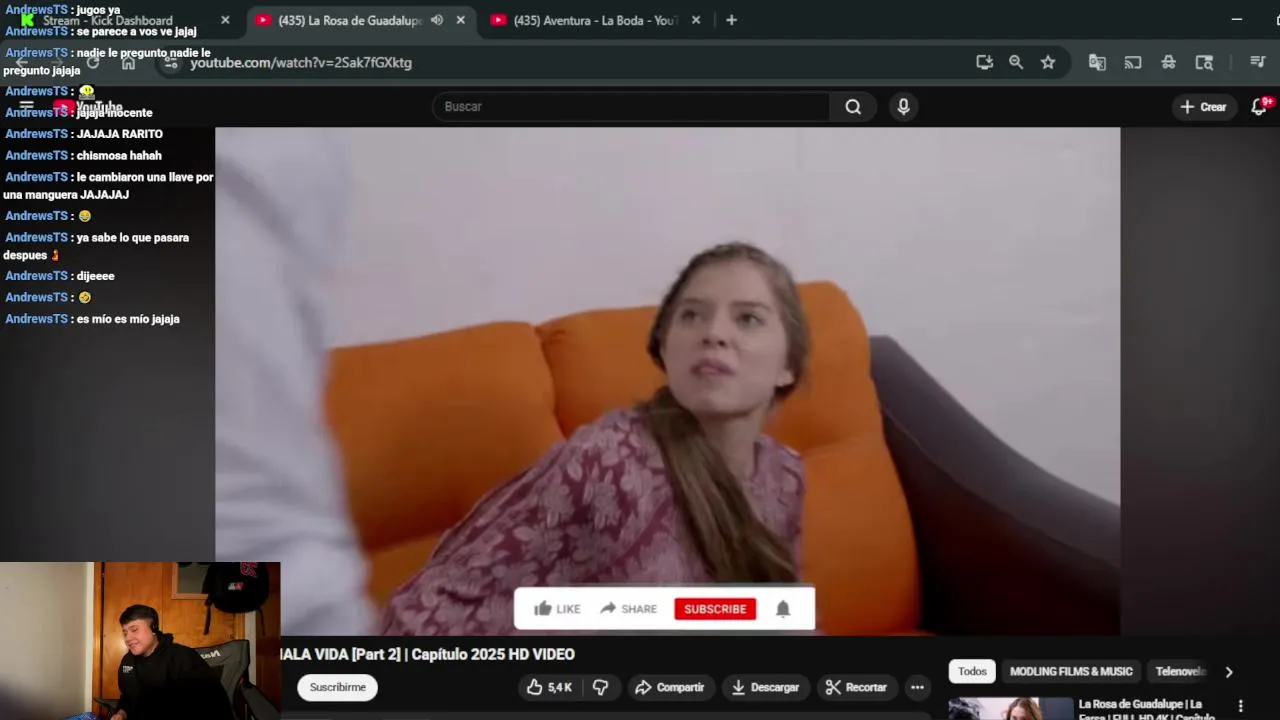Click Recortar clip button
Image resolution: width=1280 pixels, height=720 pixels.
856,687
